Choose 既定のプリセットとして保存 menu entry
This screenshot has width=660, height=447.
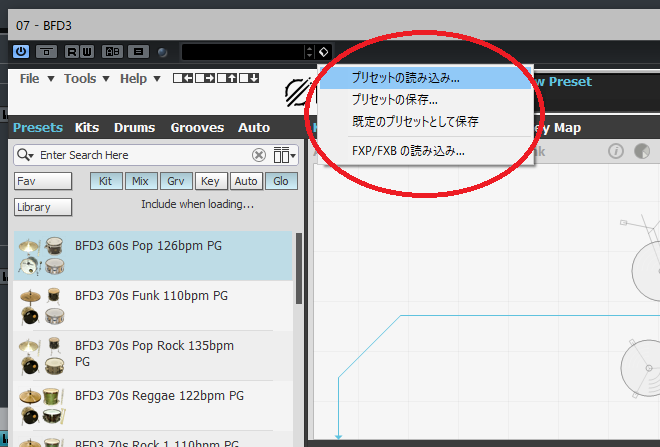pyautogui.click(x=426, y=122)
